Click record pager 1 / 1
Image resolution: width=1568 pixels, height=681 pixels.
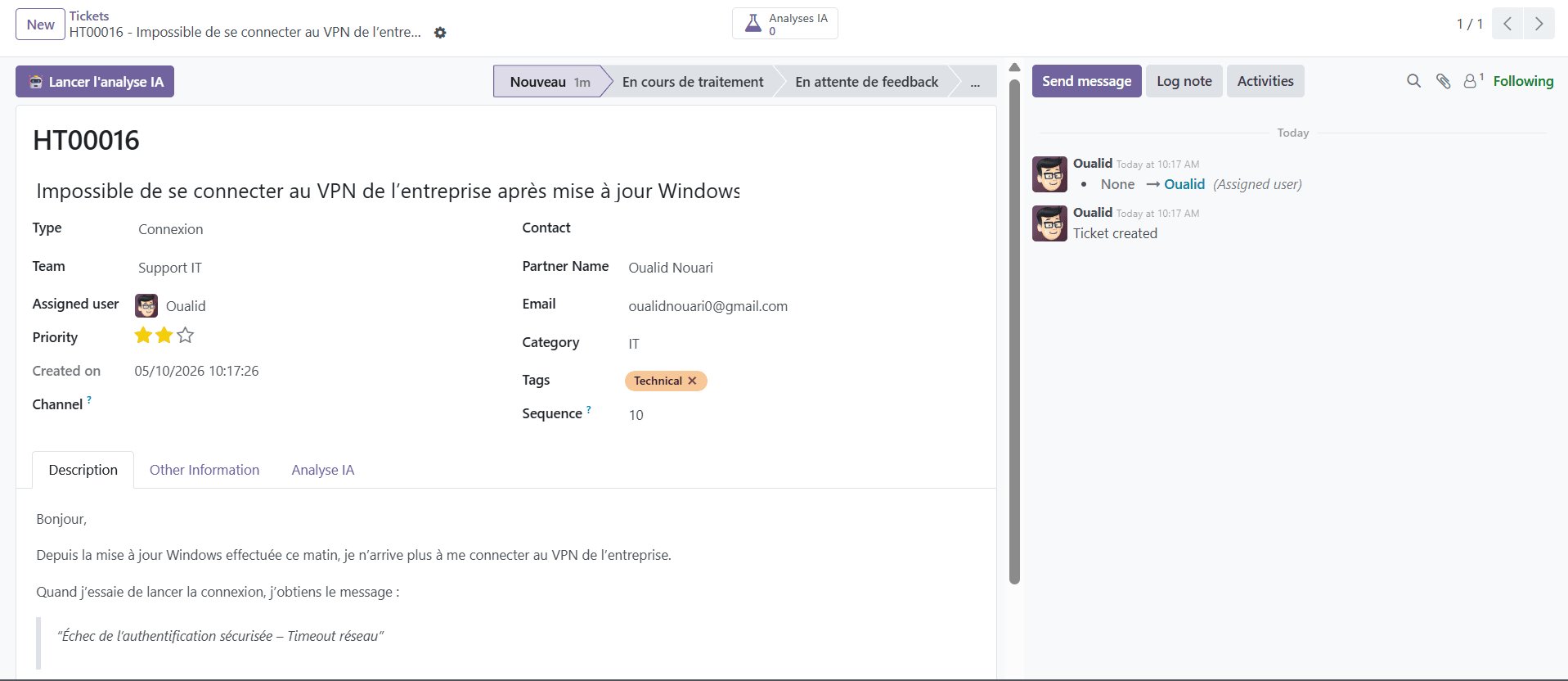click(x=1469, y=25)
